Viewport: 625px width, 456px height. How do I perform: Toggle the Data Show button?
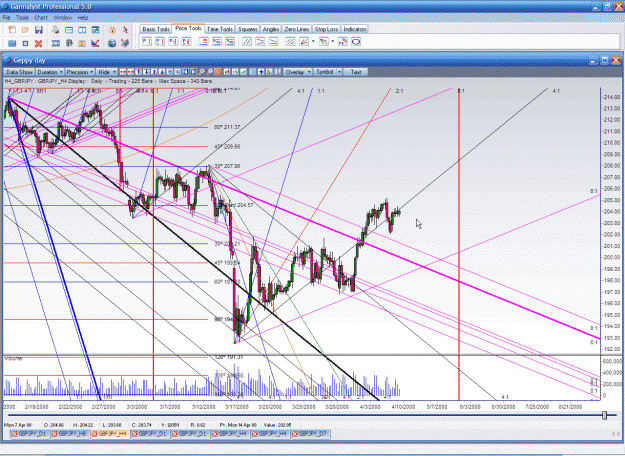pos(19,72)
